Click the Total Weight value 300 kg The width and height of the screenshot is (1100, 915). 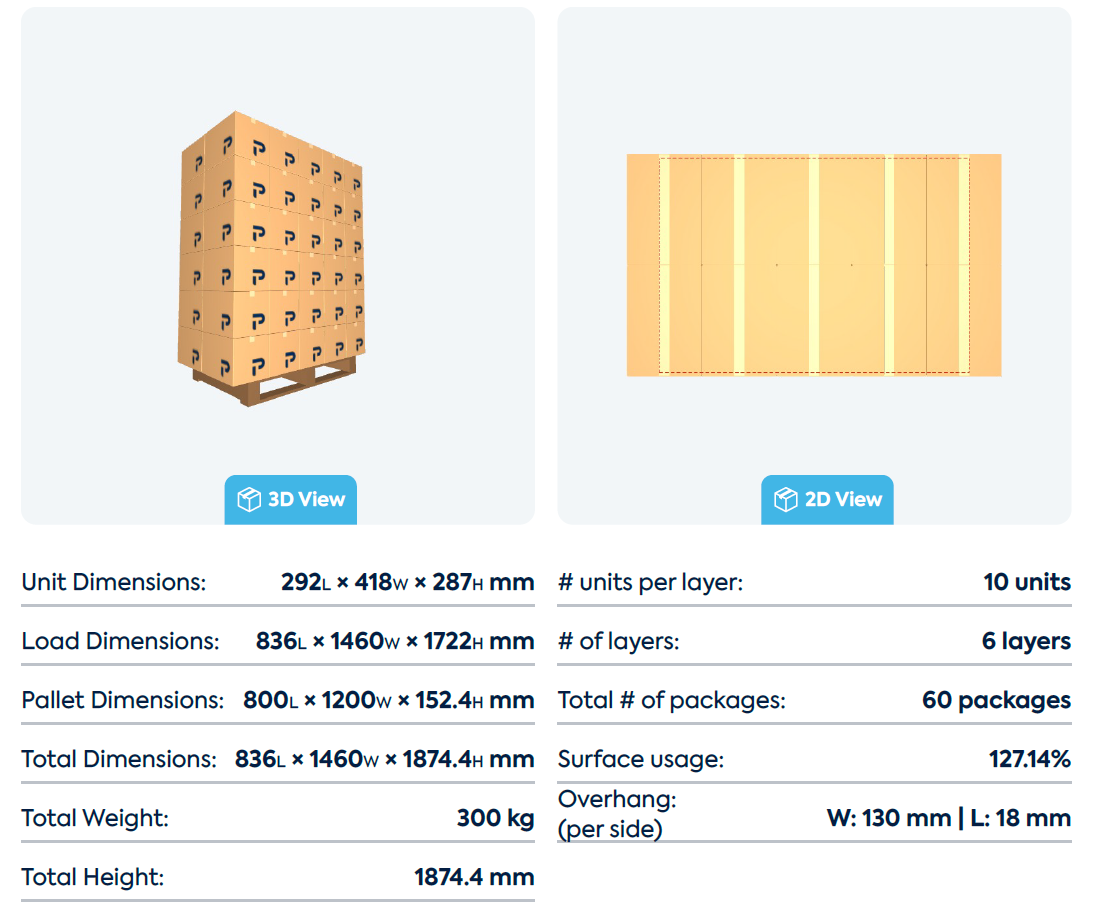(495, 818)
